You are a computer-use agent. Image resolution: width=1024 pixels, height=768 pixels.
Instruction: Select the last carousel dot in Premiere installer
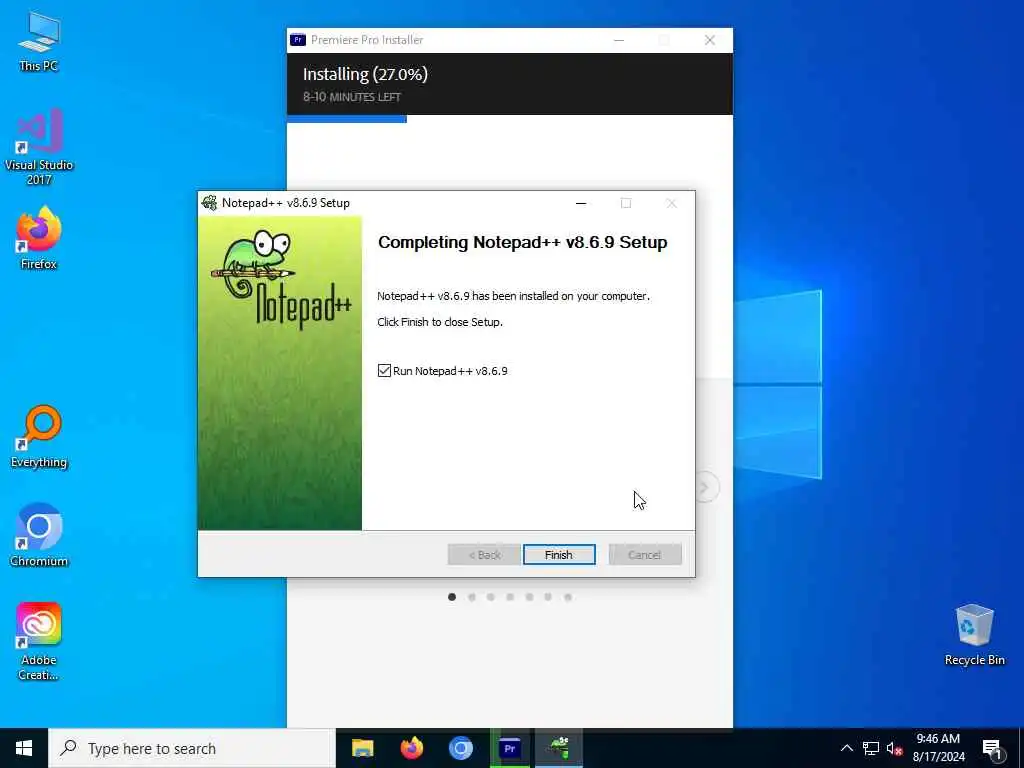[568, 597]
